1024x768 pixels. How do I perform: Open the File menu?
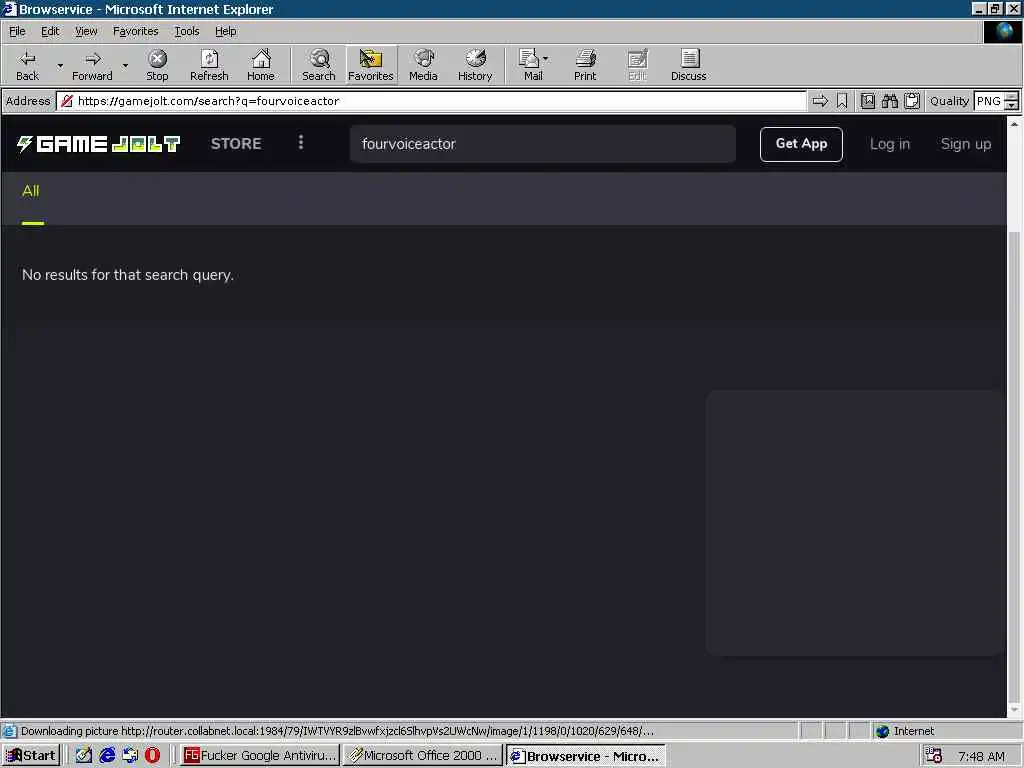(x=17, y=31)
